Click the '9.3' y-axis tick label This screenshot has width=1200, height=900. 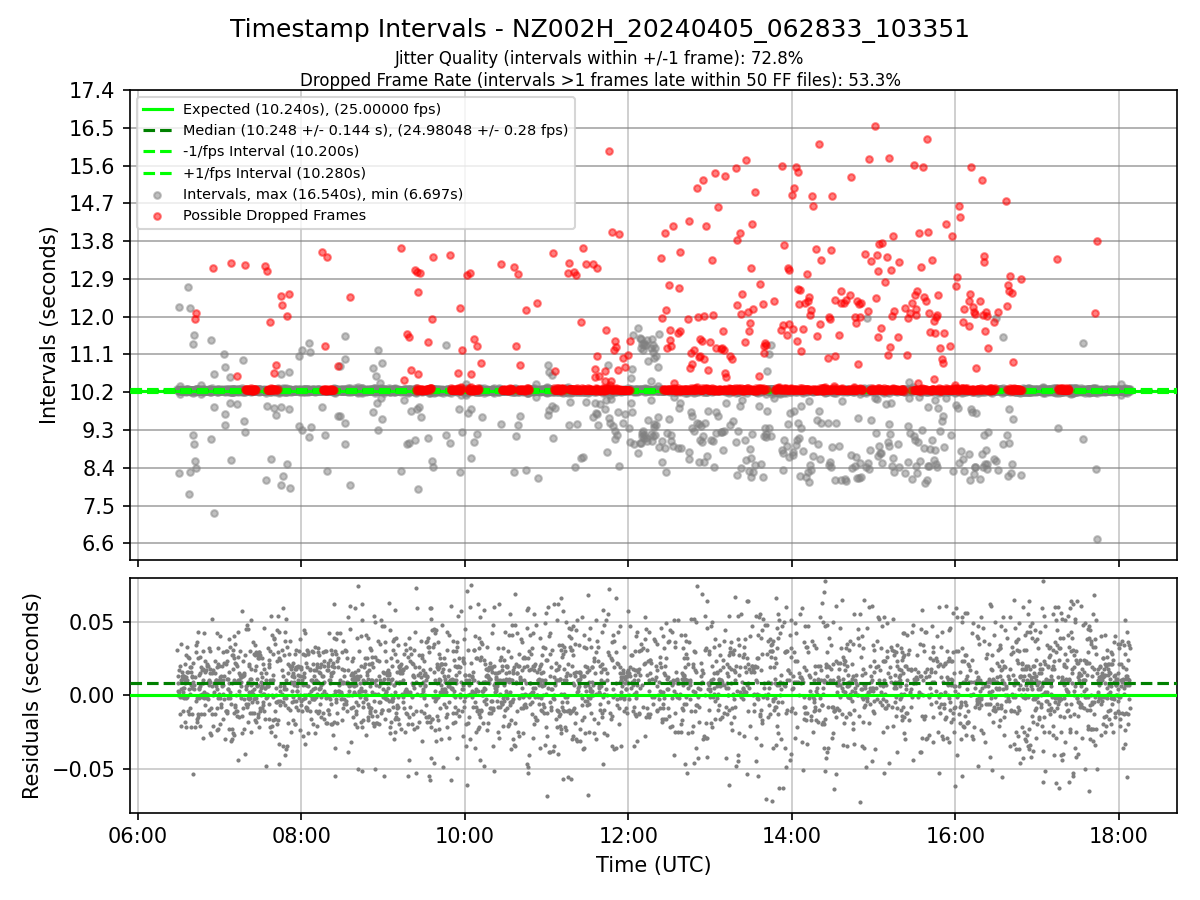coord(96,430)
